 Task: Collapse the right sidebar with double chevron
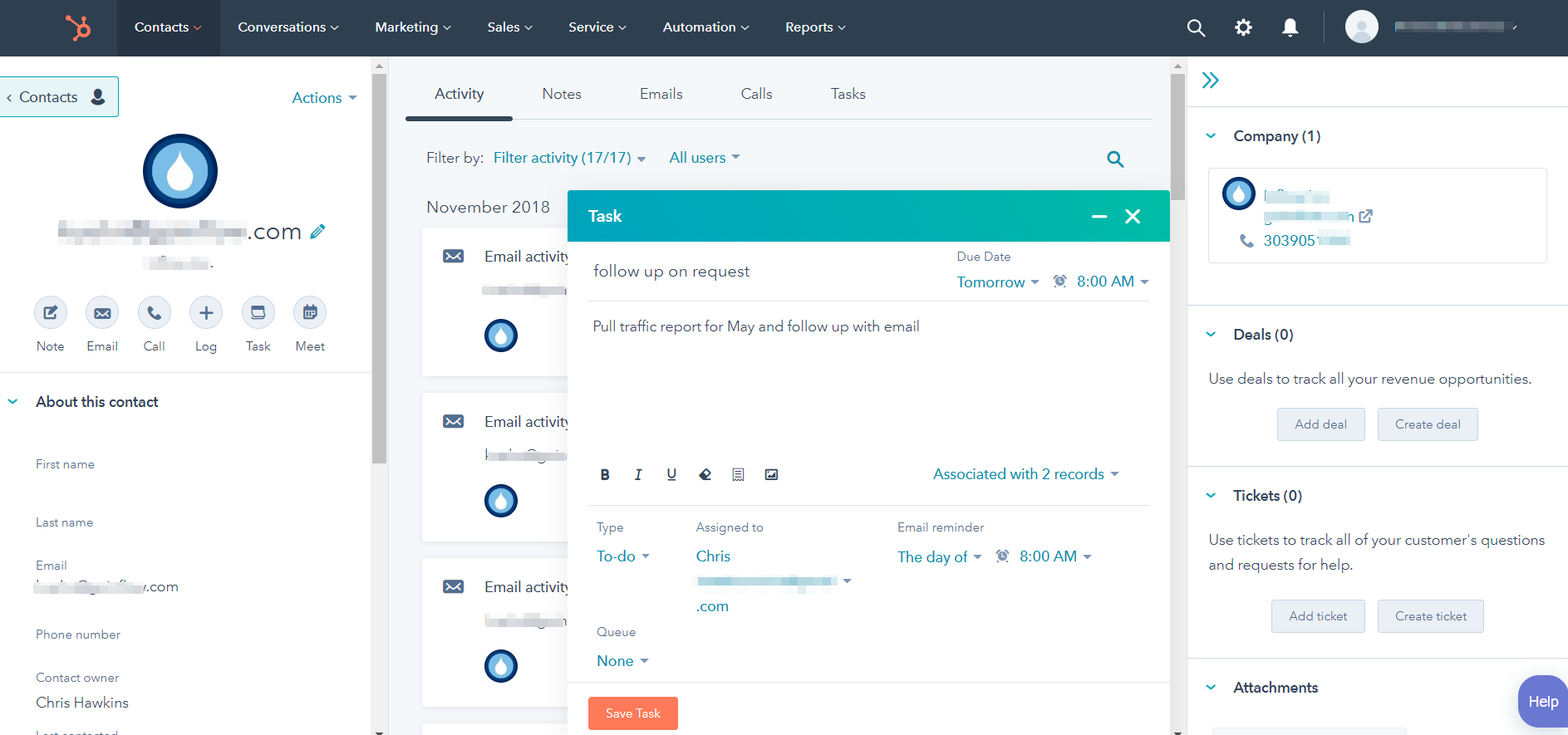pos(1211,81)
